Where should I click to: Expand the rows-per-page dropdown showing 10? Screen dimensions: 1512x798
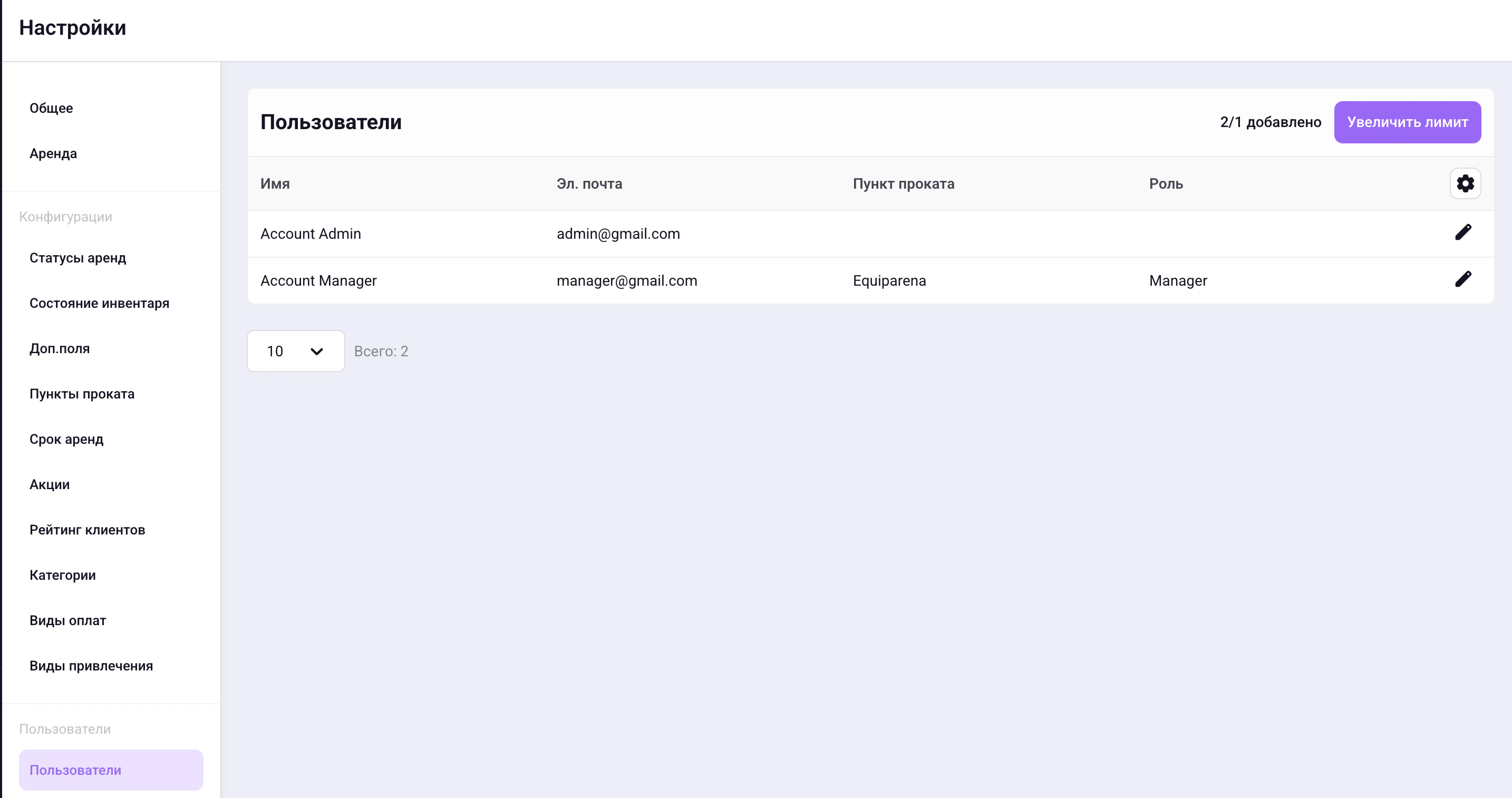295,351
